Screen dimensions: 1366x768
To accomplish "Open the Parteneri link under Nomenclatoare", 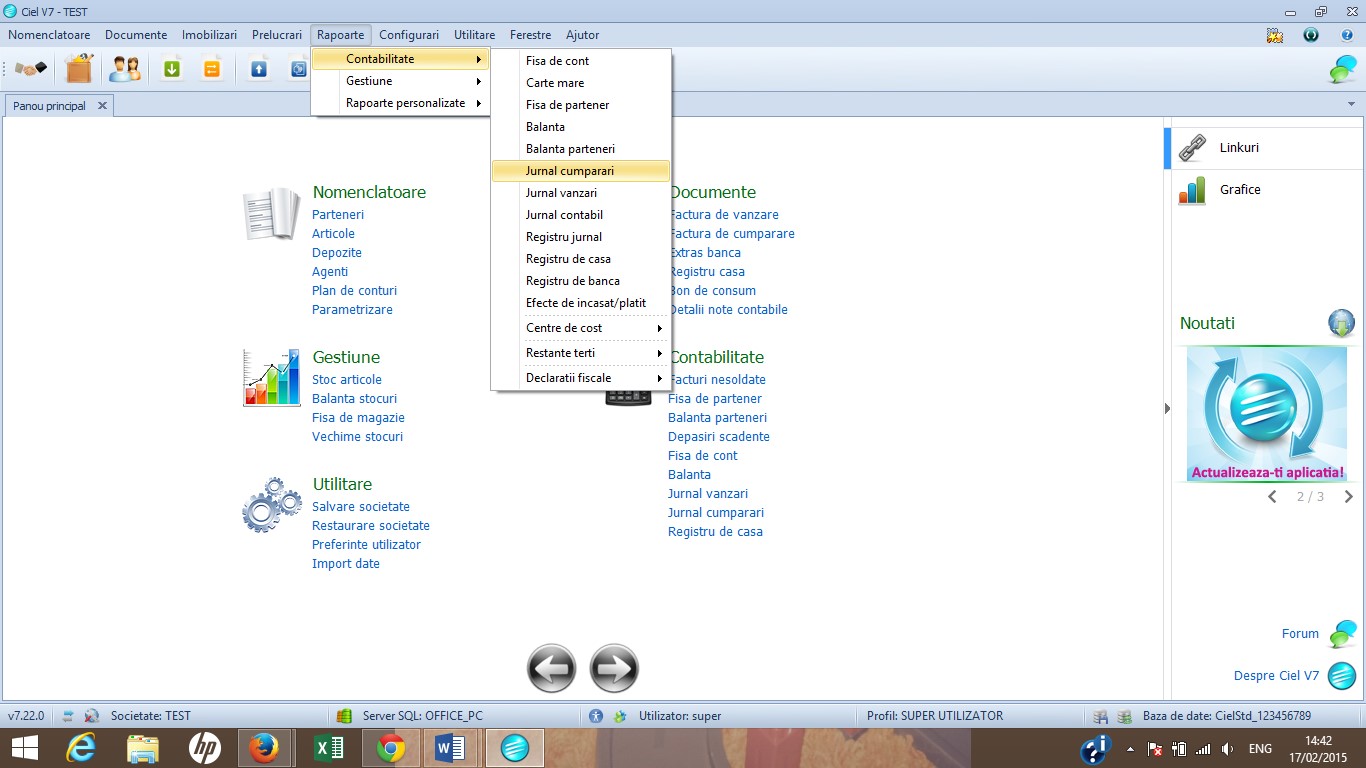I will 338,215.
